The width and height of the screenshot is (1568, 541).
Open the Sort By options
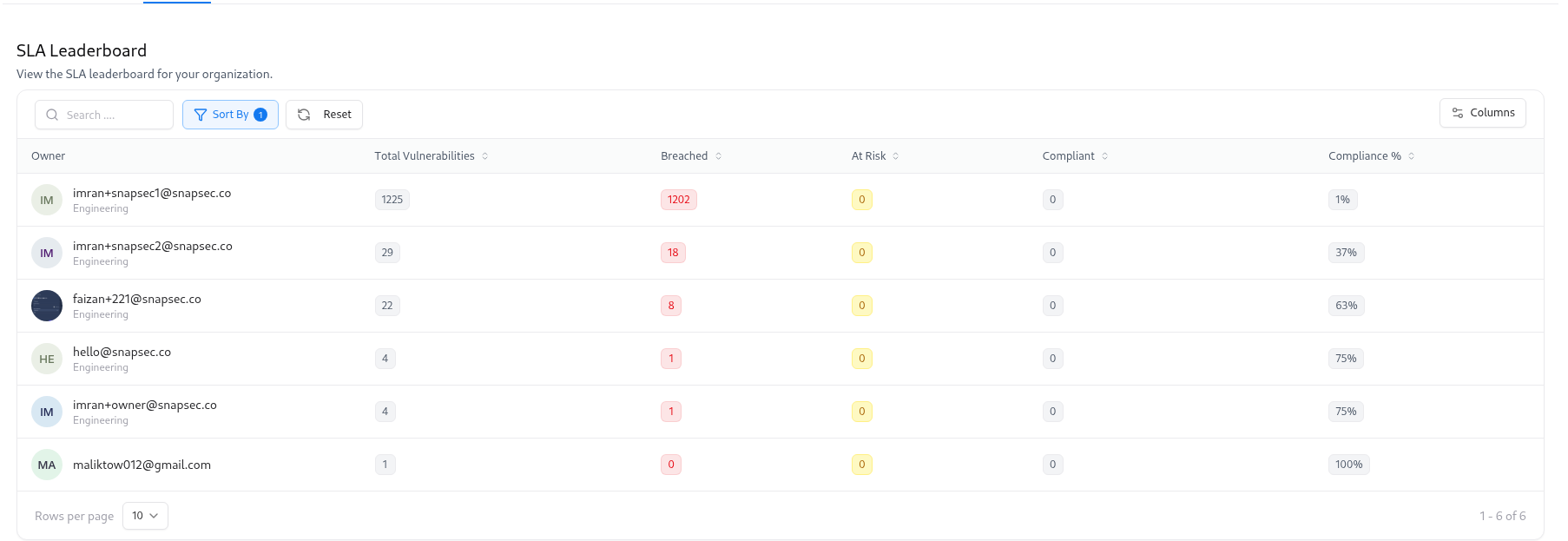coord(231,115)
